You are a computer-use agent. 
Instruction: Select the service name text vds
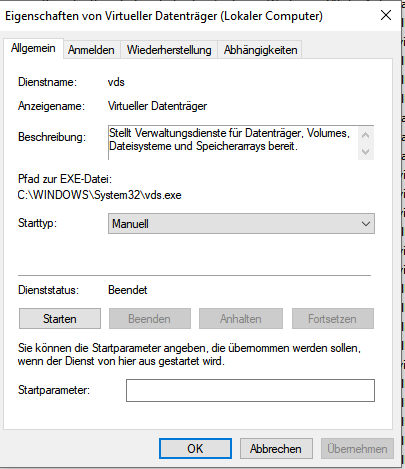point(116,82)
